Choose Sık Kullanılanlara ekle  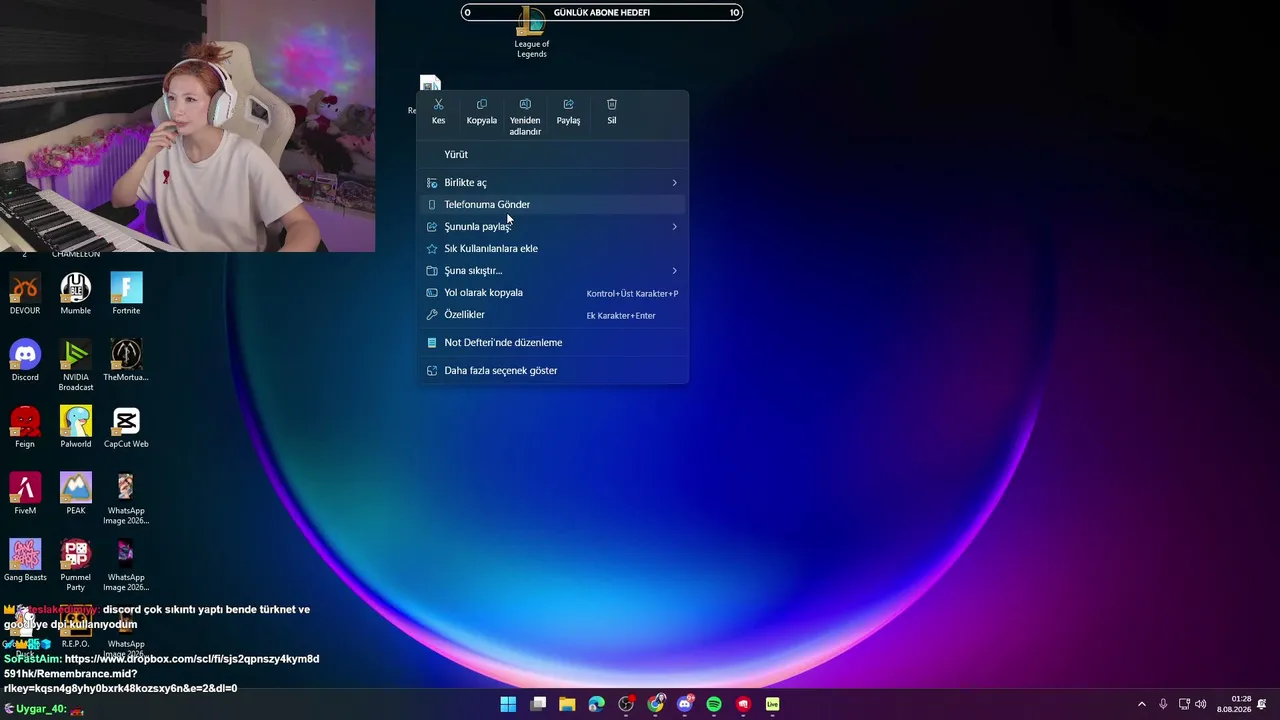click(x=552, y=248)
